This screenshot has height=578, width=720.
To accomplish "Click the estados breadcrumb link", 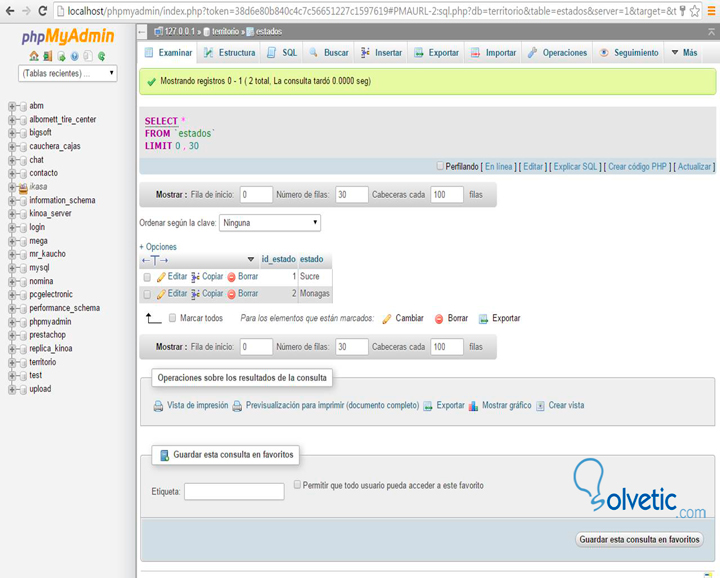I will pyautogui.click(x=269, y=32).
